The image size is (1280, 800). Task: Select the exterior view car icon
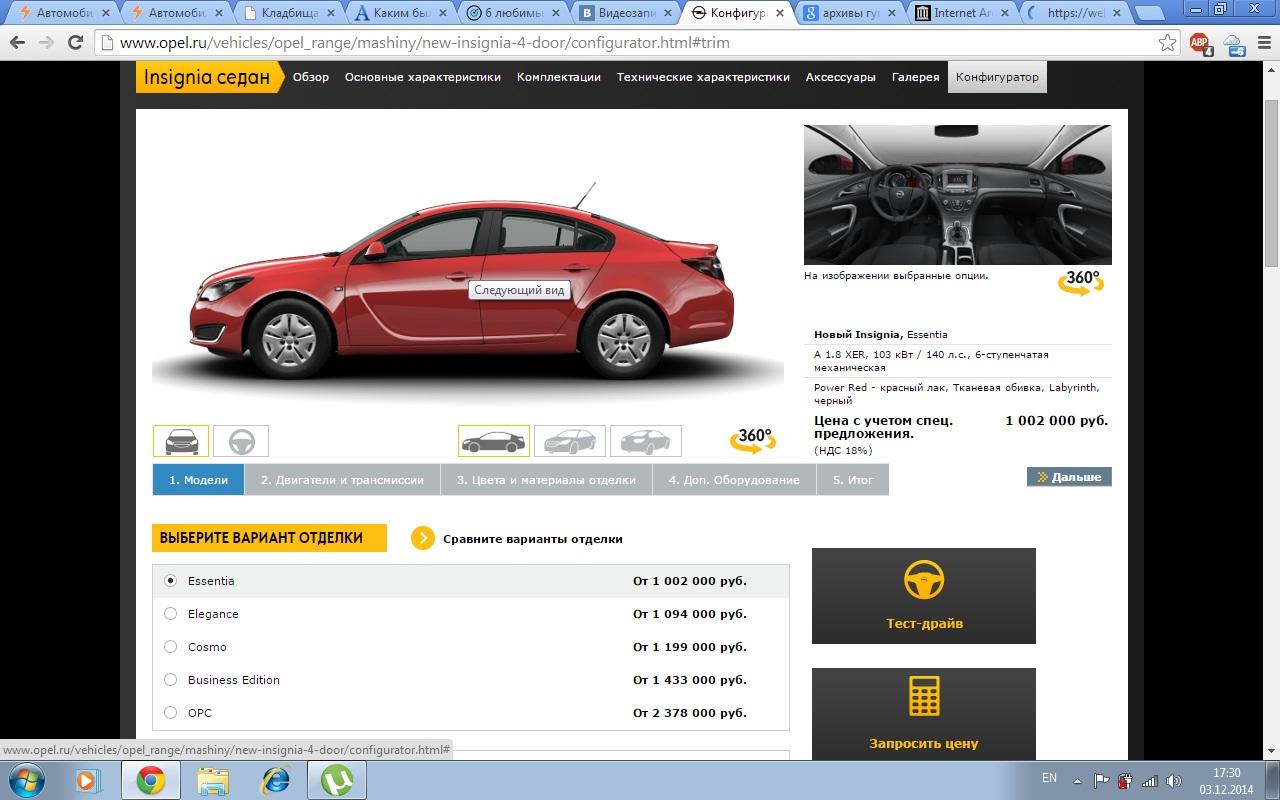point(181,441)
